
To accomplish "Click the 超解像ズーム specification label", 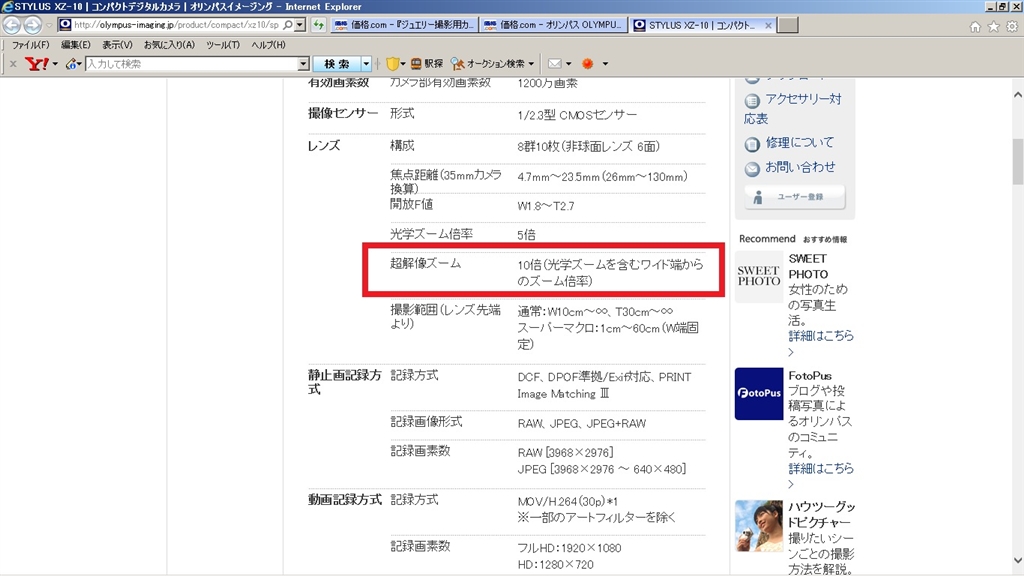I will point(425,264).
